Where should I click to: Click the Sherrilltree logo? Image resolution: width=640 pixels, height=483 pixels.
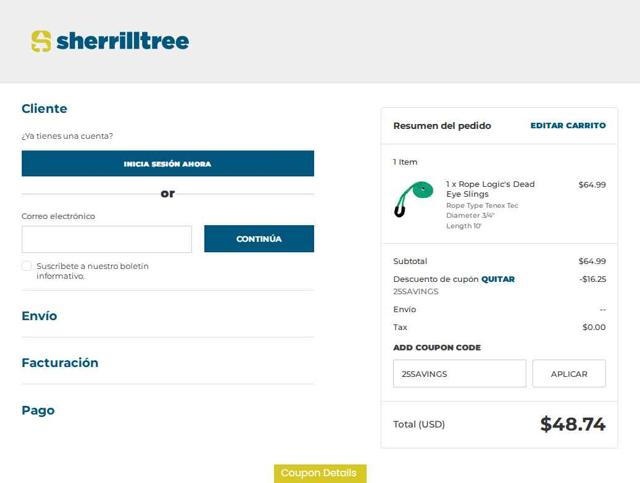tap(110, 41)
